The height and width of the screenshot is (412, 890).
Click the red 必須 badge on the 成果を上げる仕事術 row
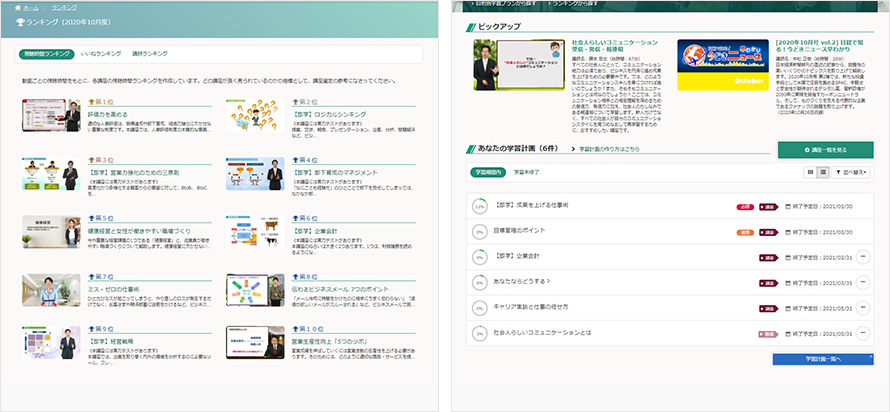click(x=745, y=207)
